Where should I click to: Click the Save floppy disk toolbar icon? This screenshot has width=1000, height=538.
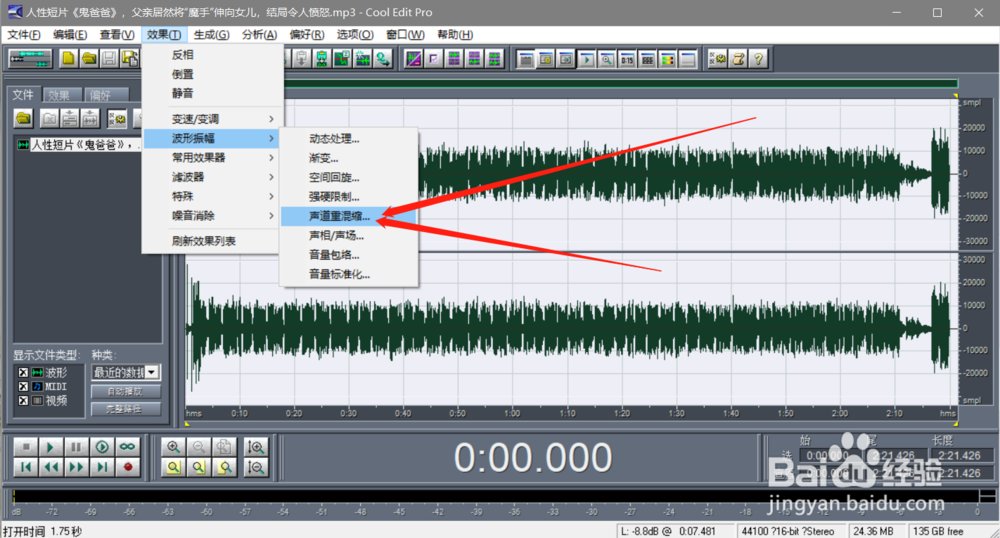click(x=109, y=59)
